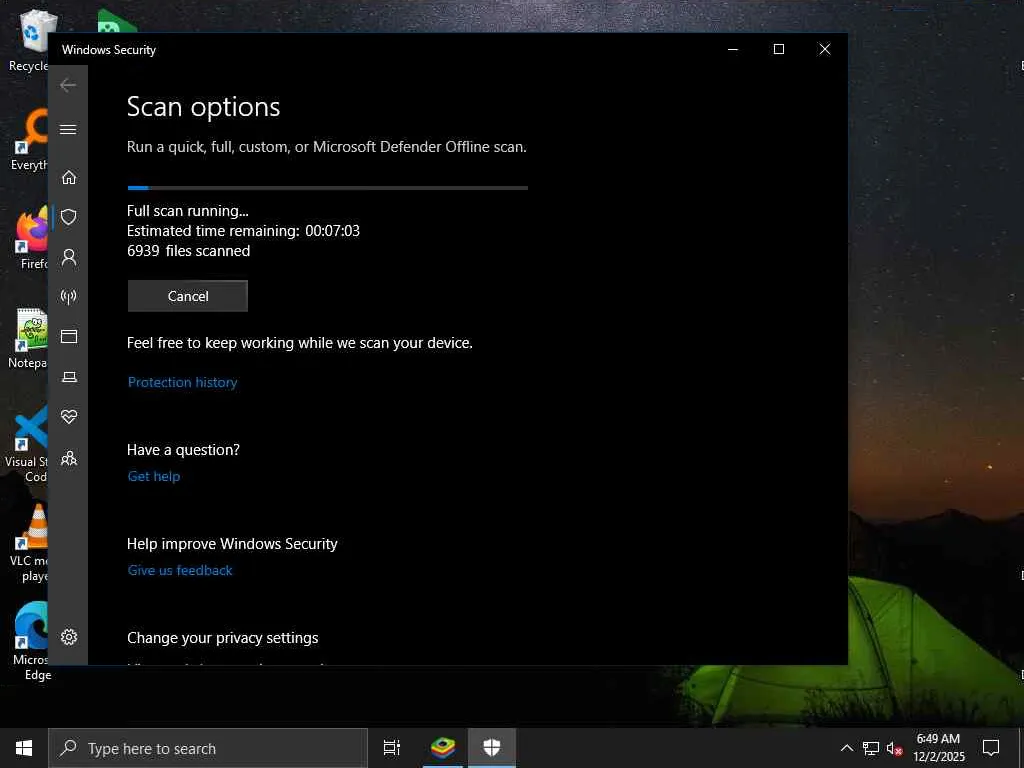1024x768 pixels.
Task: Maximize the Windows Security window
Action: click(x=778, y=50)
